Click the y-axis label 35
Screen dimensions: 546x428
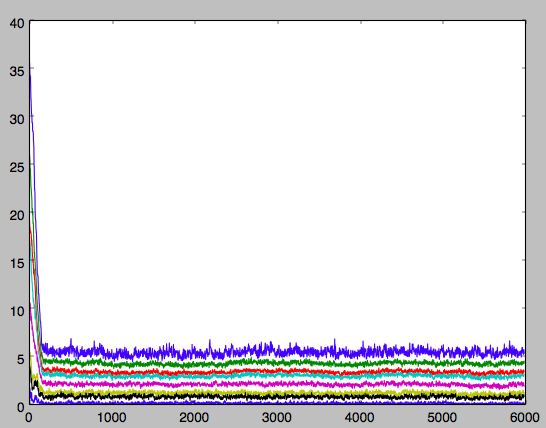click(17, 71)
